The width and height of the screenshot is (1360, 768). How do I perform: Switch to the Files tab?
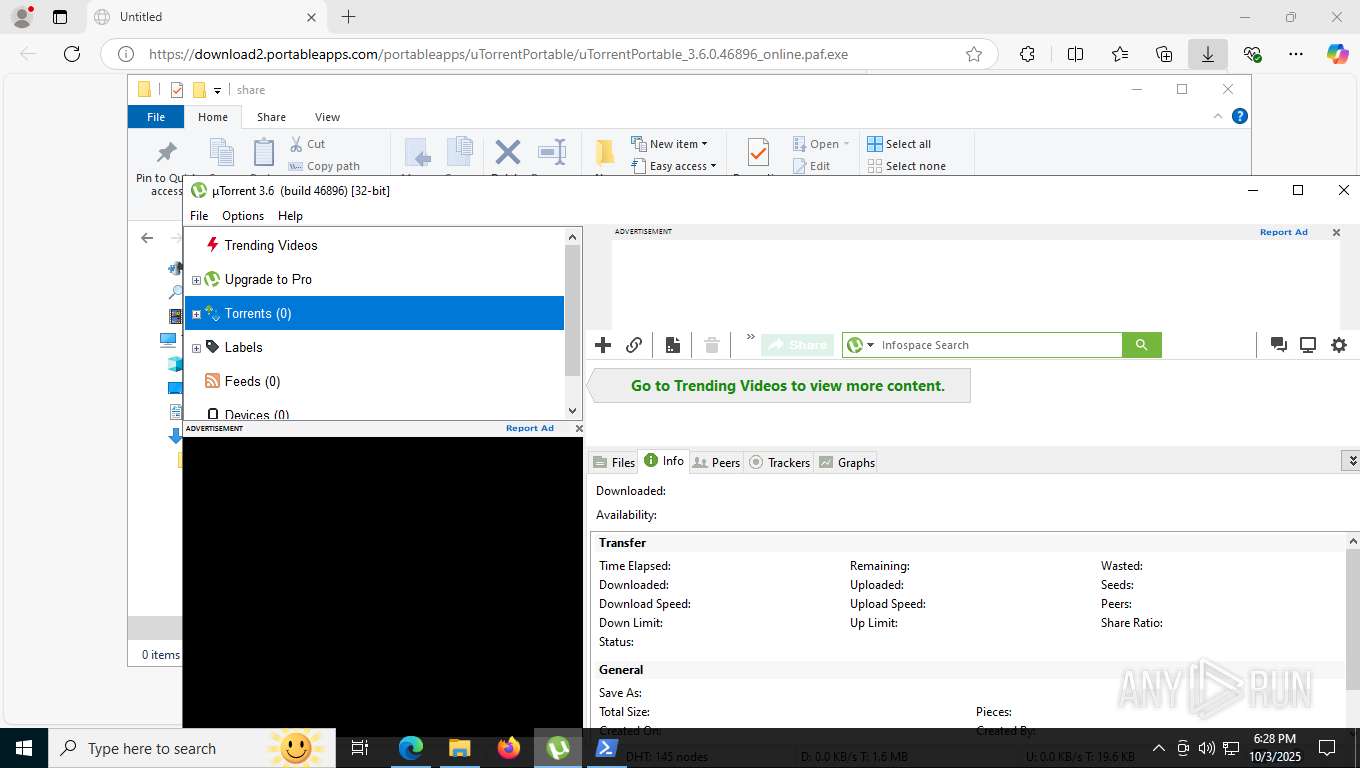click(x=614, y=462)
